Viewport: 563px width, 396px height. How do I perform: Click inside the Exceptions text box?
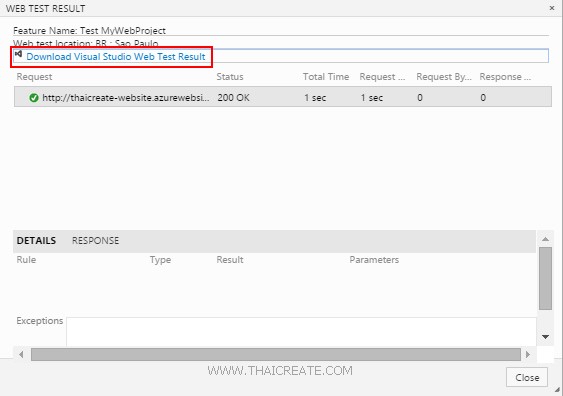[x=301, y=332]
